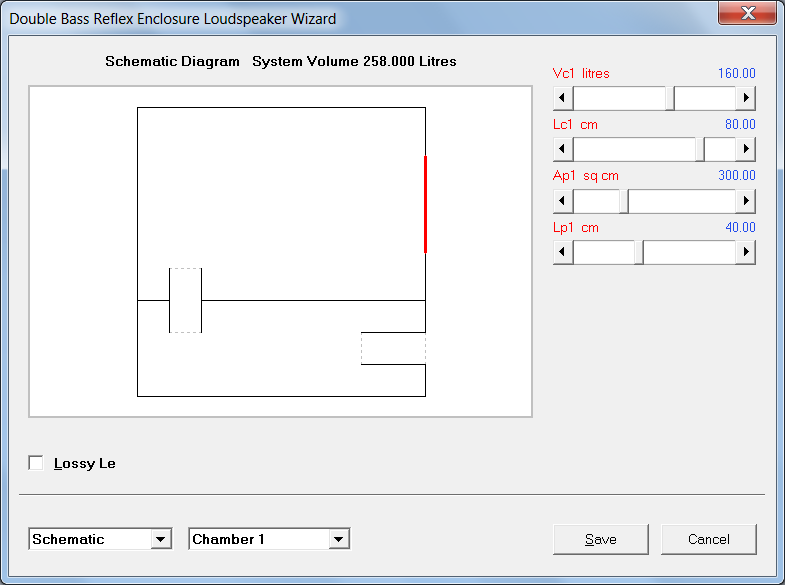Viewport: 785px width, 585px height.
Task: Close the Loudspeaker Wizard window
Action: pos(748,13)
